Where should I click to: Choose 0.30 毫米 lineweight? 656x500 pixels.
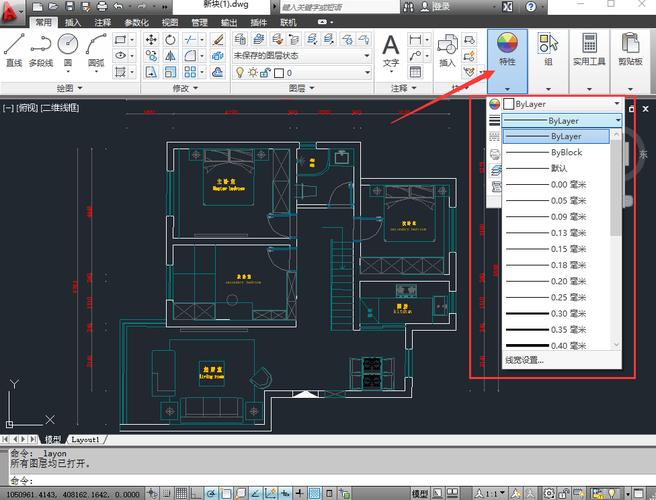[x=556, y=313]
